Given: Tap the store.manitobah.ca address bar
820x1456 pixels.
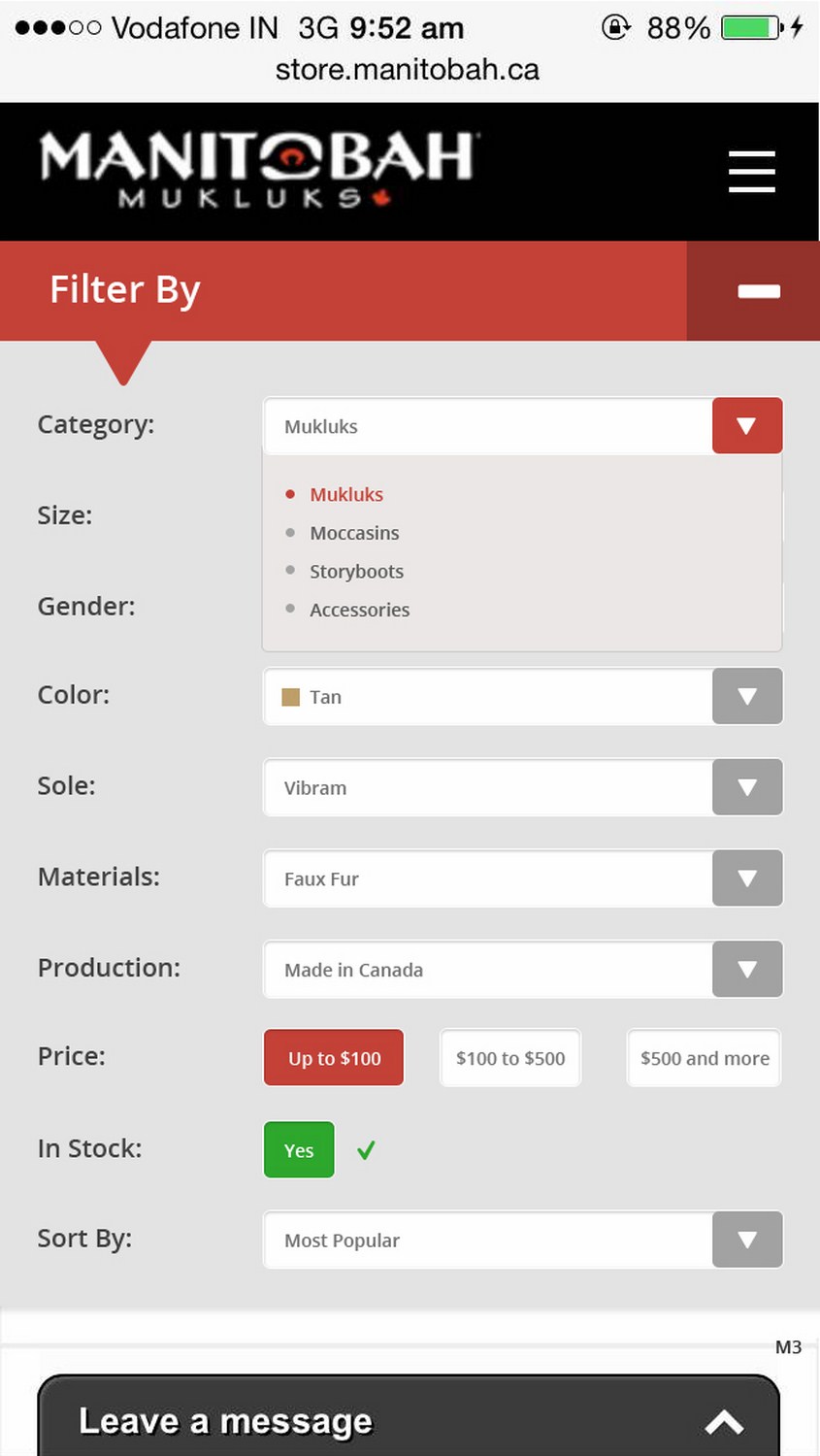Looking at the screenshot, I should coord(408,70).
